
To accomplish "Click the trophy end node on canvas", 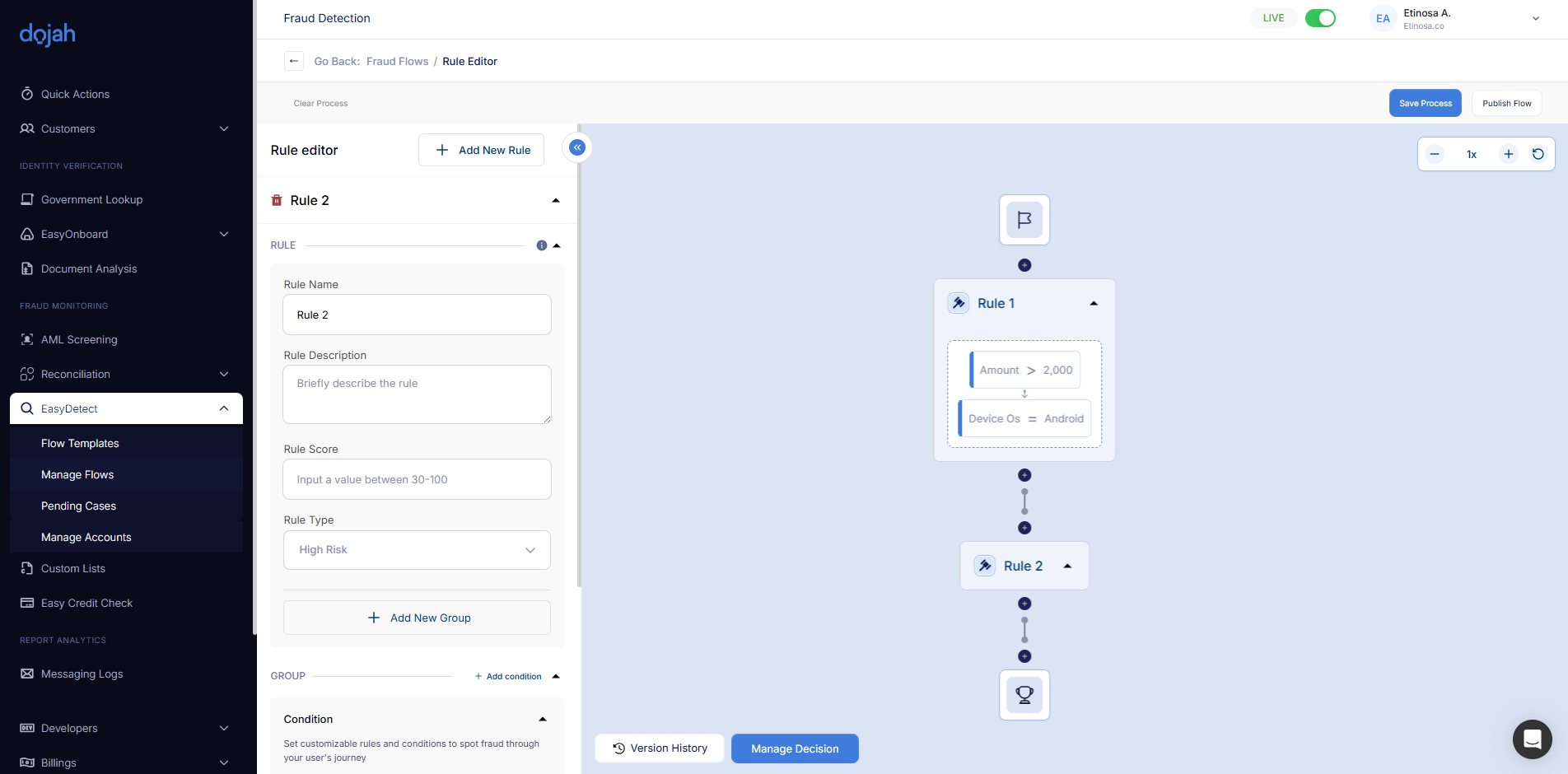I will pos(1024,695).
